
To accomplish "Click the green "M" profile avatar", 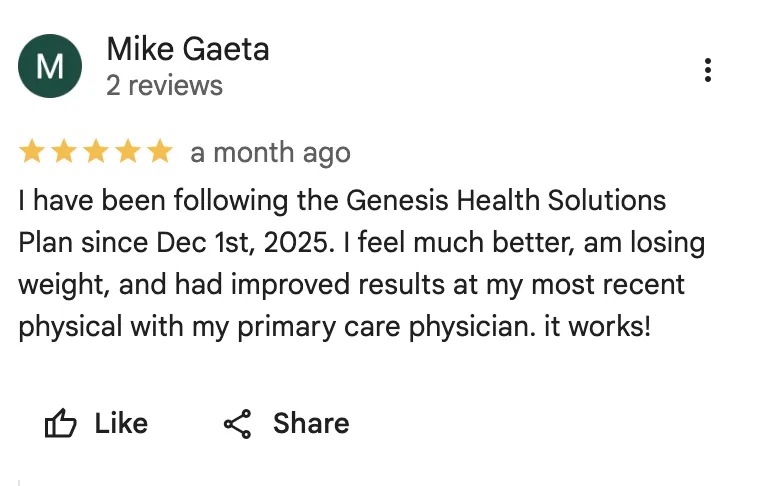I will pyautogui.click(x=50, y=66).
